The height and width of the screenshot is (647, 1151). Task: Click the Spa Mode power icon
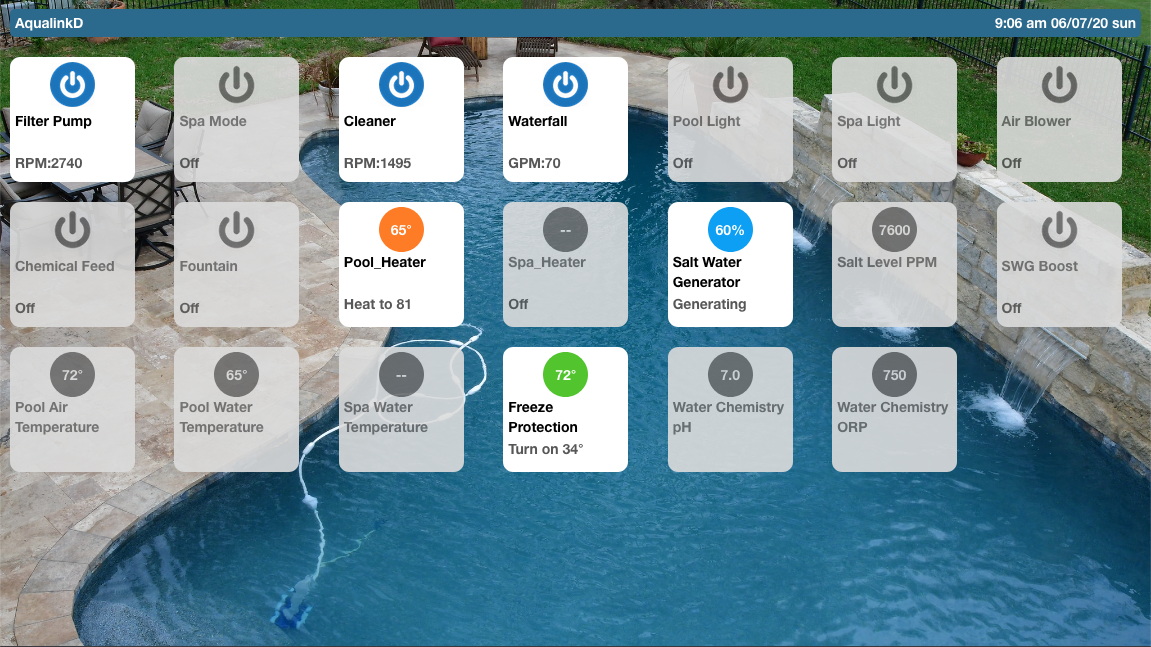(x=236, y=85)
